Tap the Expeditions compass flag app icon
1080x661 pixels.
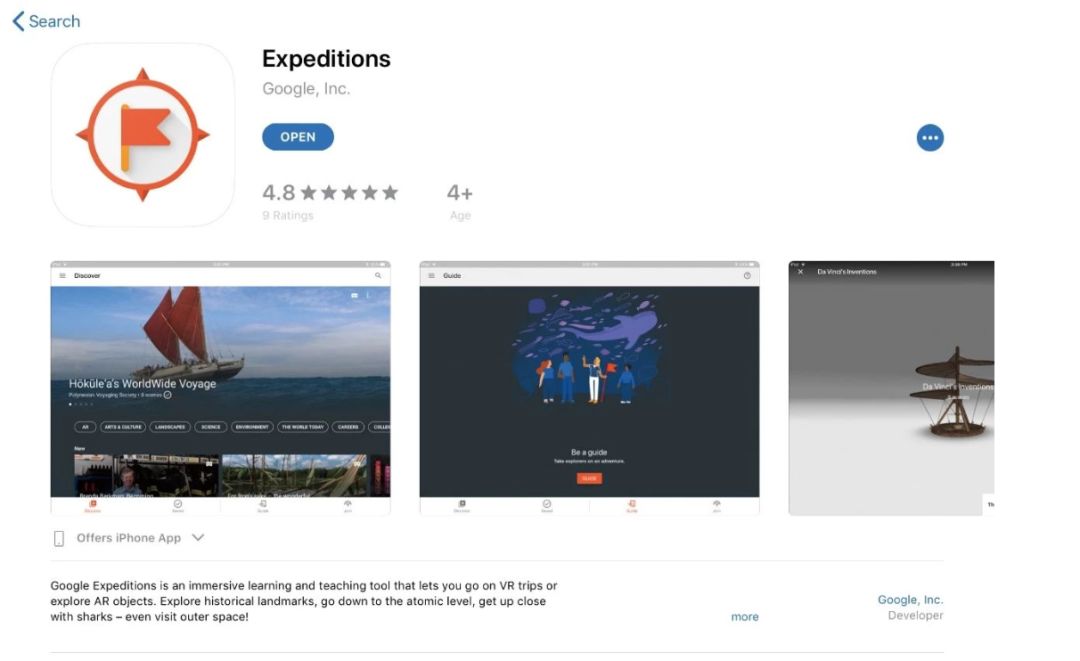[143, 135]
